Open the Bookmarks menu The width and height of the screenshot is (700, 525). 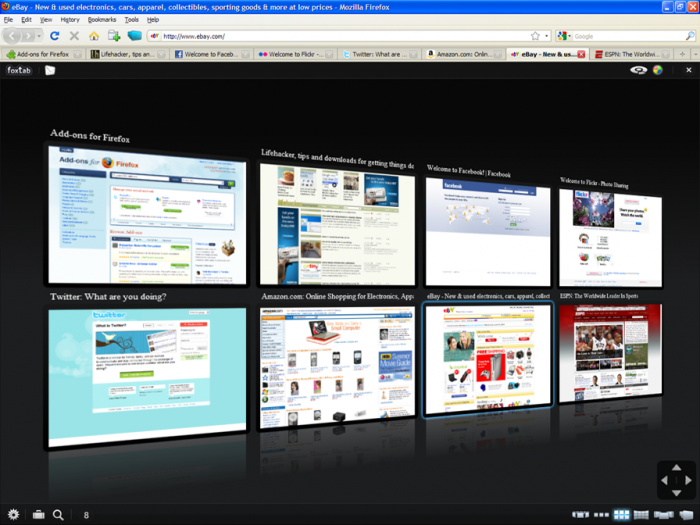[102, 20]
